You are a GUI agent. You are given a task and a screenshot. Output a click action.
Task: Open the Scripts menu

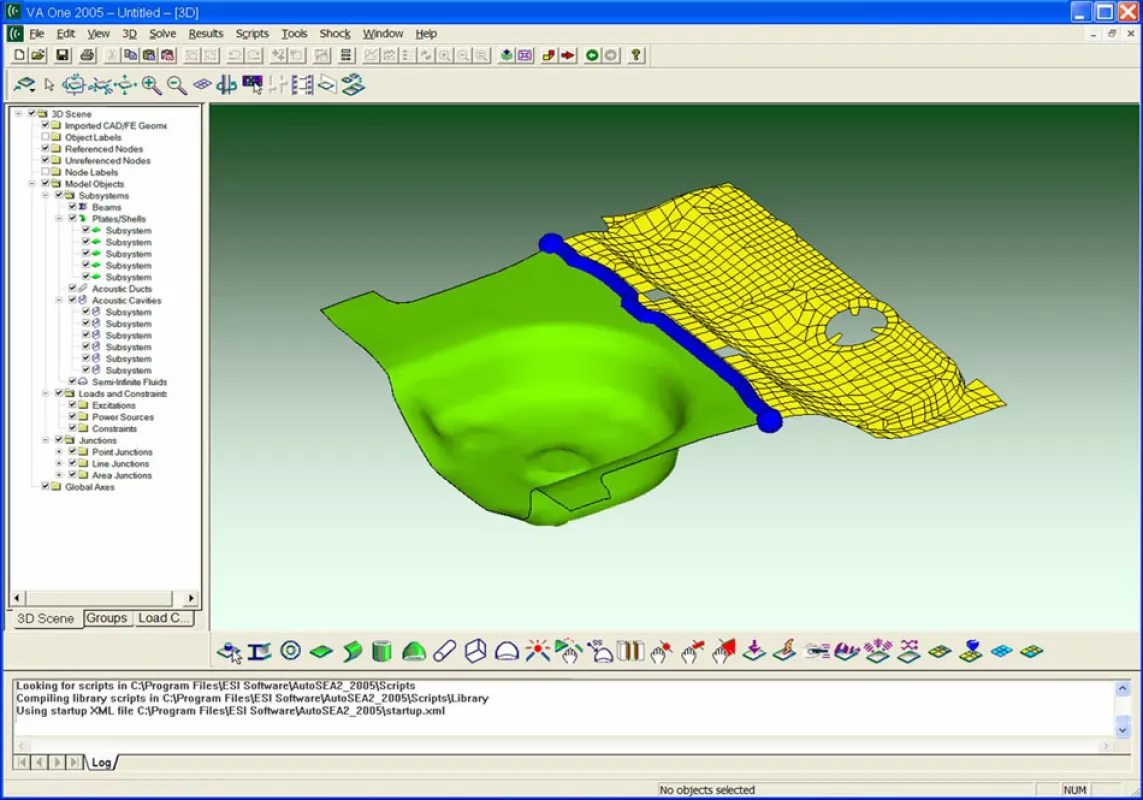(x=252, y=34)
